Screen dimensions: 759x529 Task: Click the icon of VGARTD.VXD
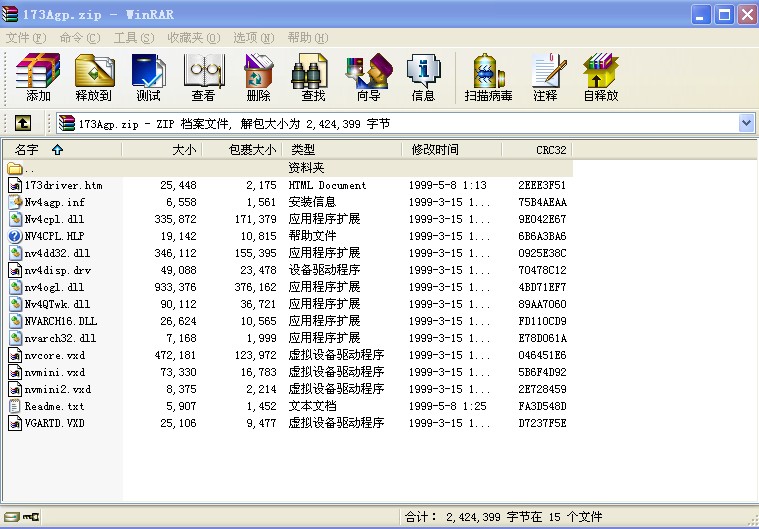[15, 423]
